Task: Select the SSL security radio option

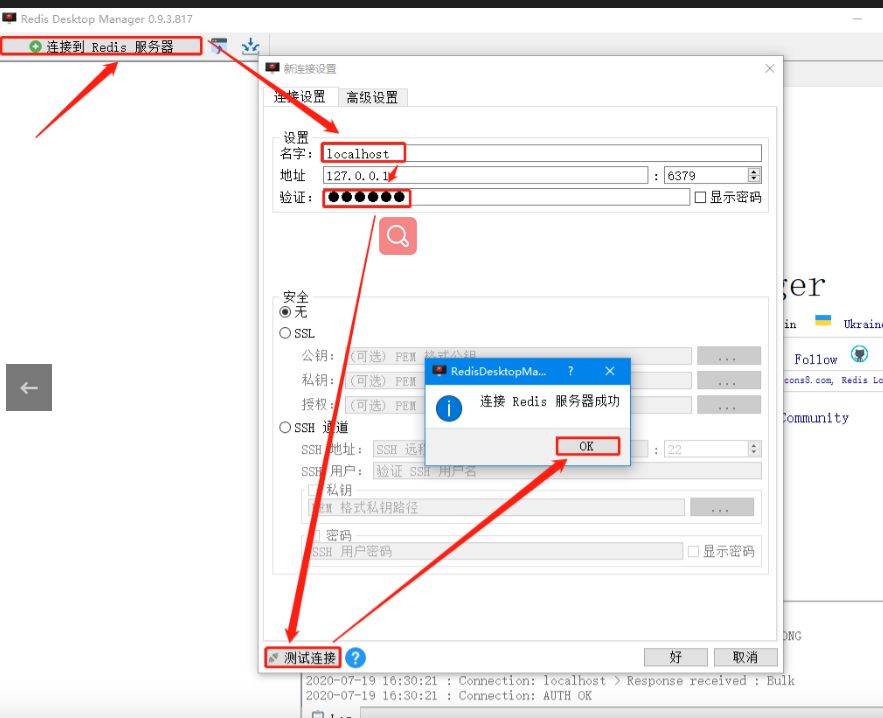Action: click(x=286, y=333)
